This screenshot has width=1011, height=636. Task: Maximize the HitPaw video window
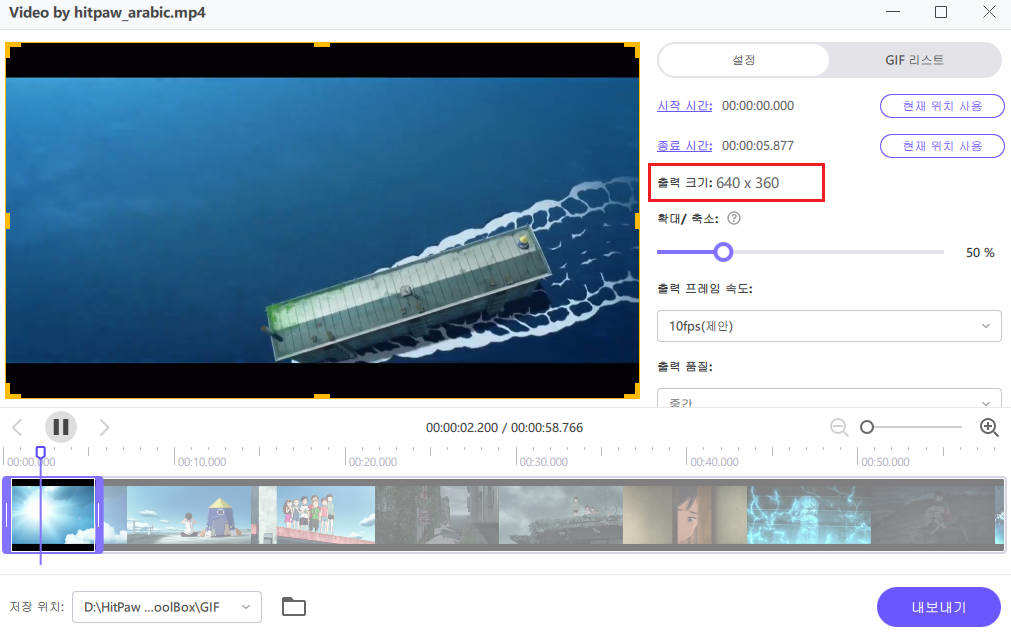coord(941,12)
